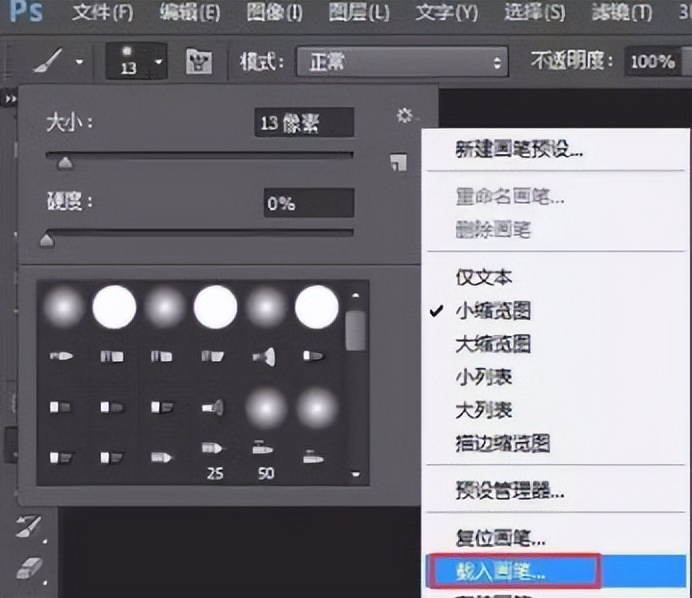Select the History Brush tool in toolbox
The width and height of the screenshot is (692, 598).
pos(29,527)
